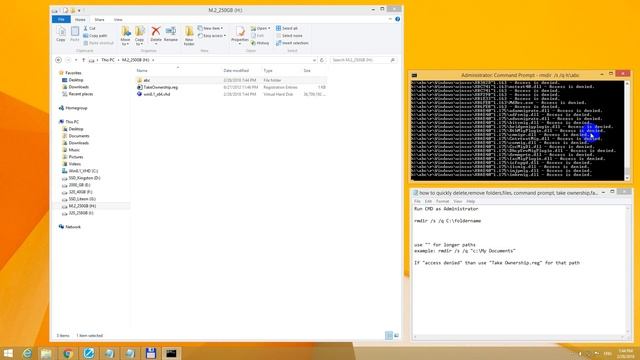This screenshot has height=360, width=640.
Task: Click the Windows Start button
Action: point(8,353)
